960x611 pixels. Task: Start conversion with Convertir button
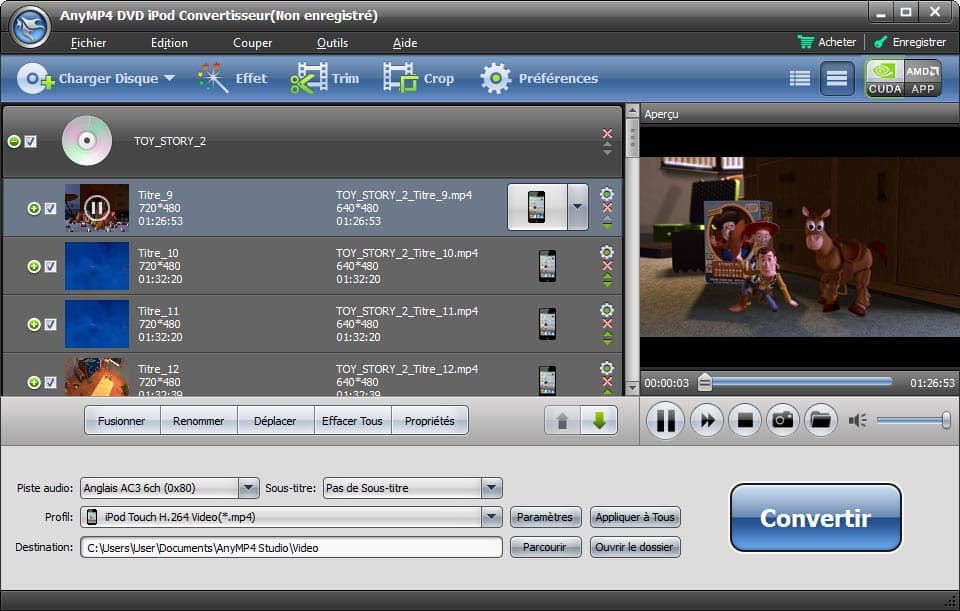pyautogui.click(x=816, y=518)
